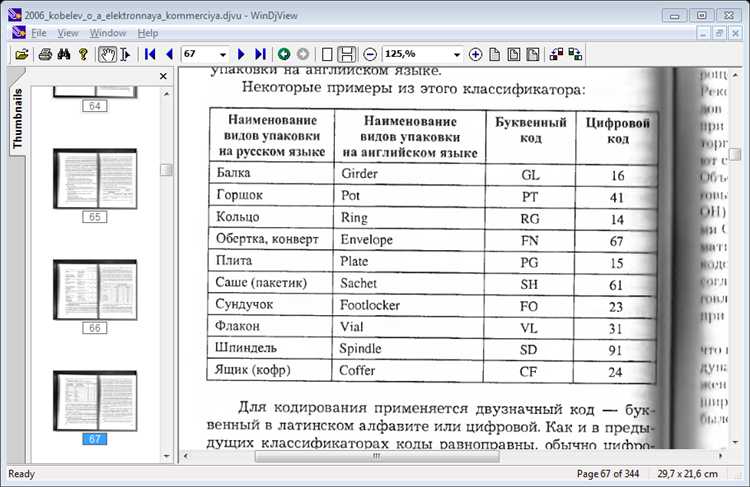
Task: Open the page number dropdown list
Action: pyautogui.click(x=223, y=55)
